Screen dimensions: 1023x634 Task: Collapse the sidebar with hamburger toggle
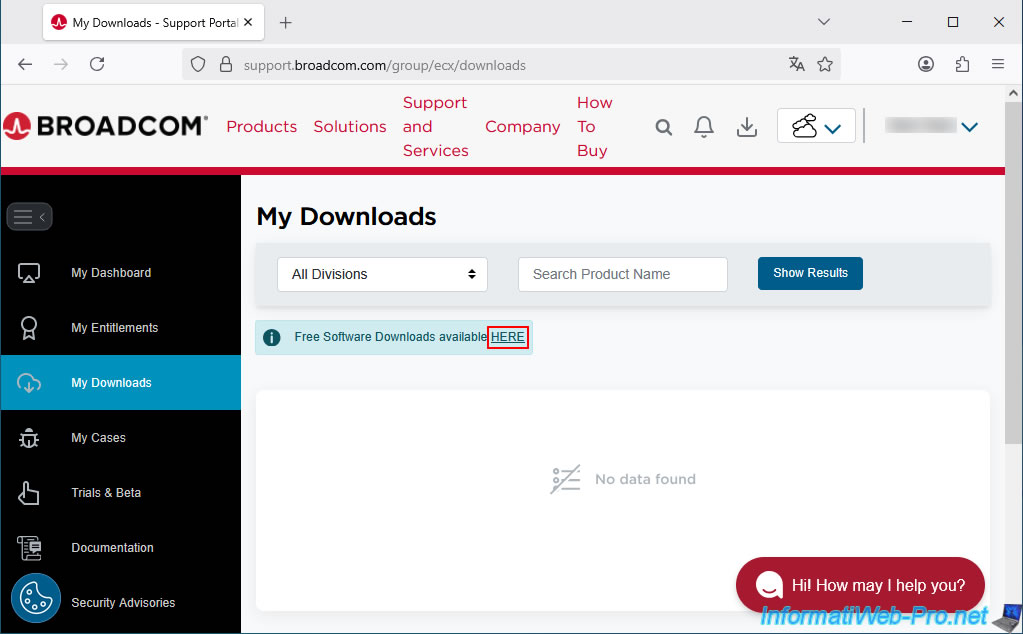(x=29, y=217)
